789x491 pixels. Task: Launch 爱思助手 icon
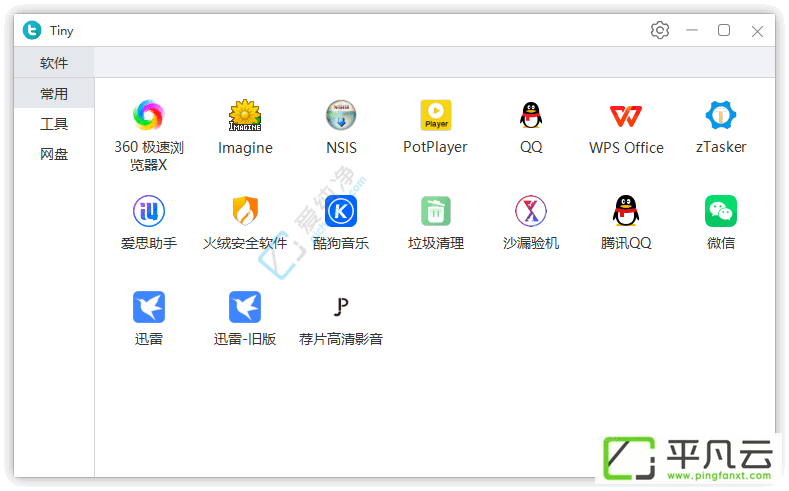[x=148, y=211]
